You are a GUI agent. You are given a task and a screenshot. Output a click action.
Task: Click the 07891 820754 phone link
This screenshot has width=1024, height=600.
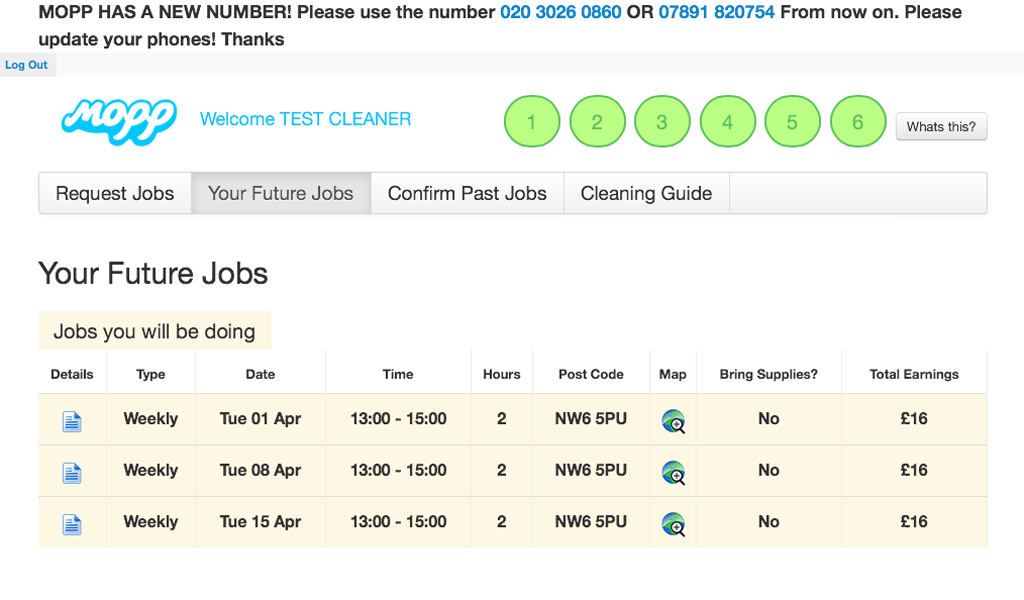[x=716, y=12]
